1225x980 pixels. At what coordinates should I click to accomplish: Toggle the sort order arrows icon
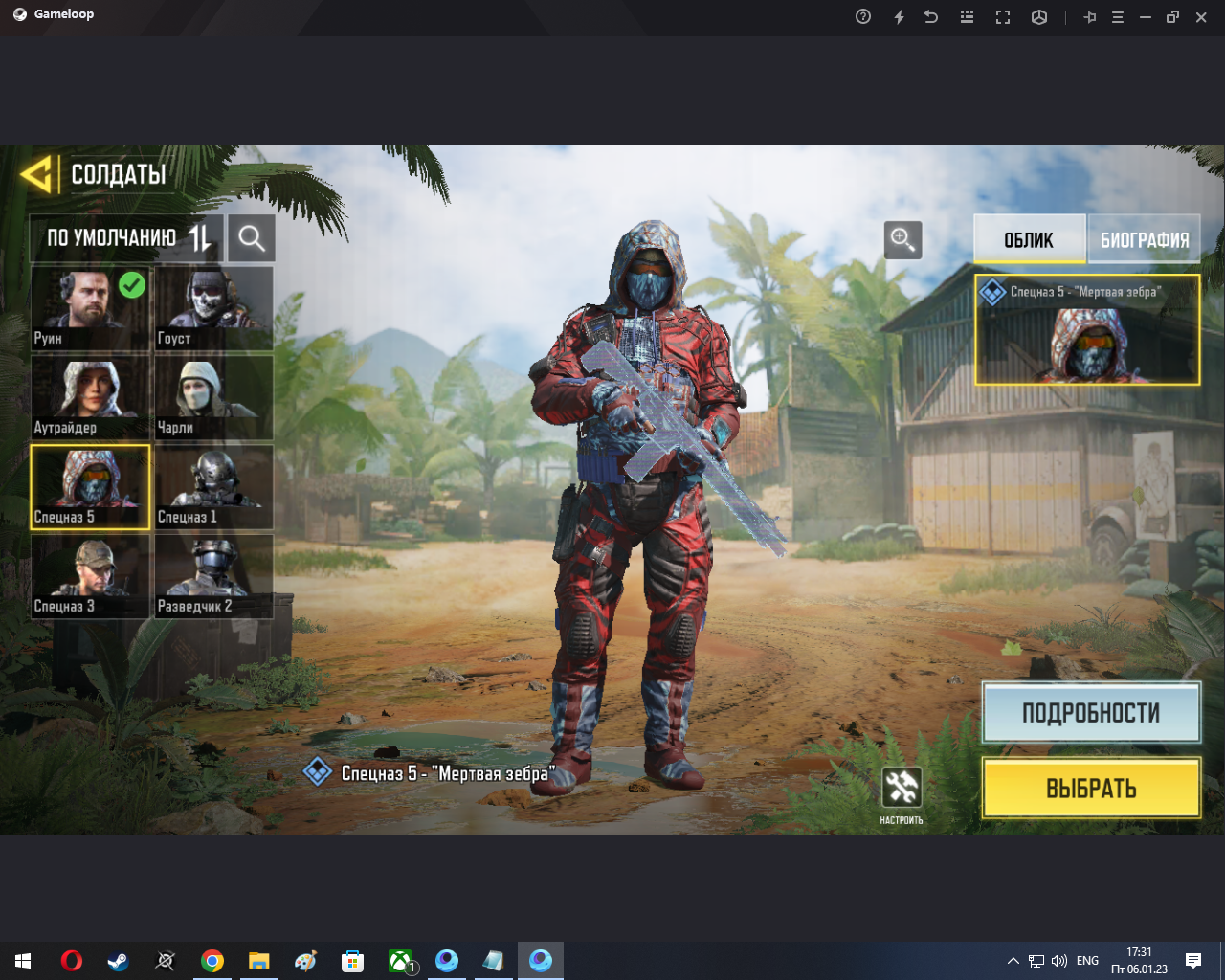pos(200,237)
